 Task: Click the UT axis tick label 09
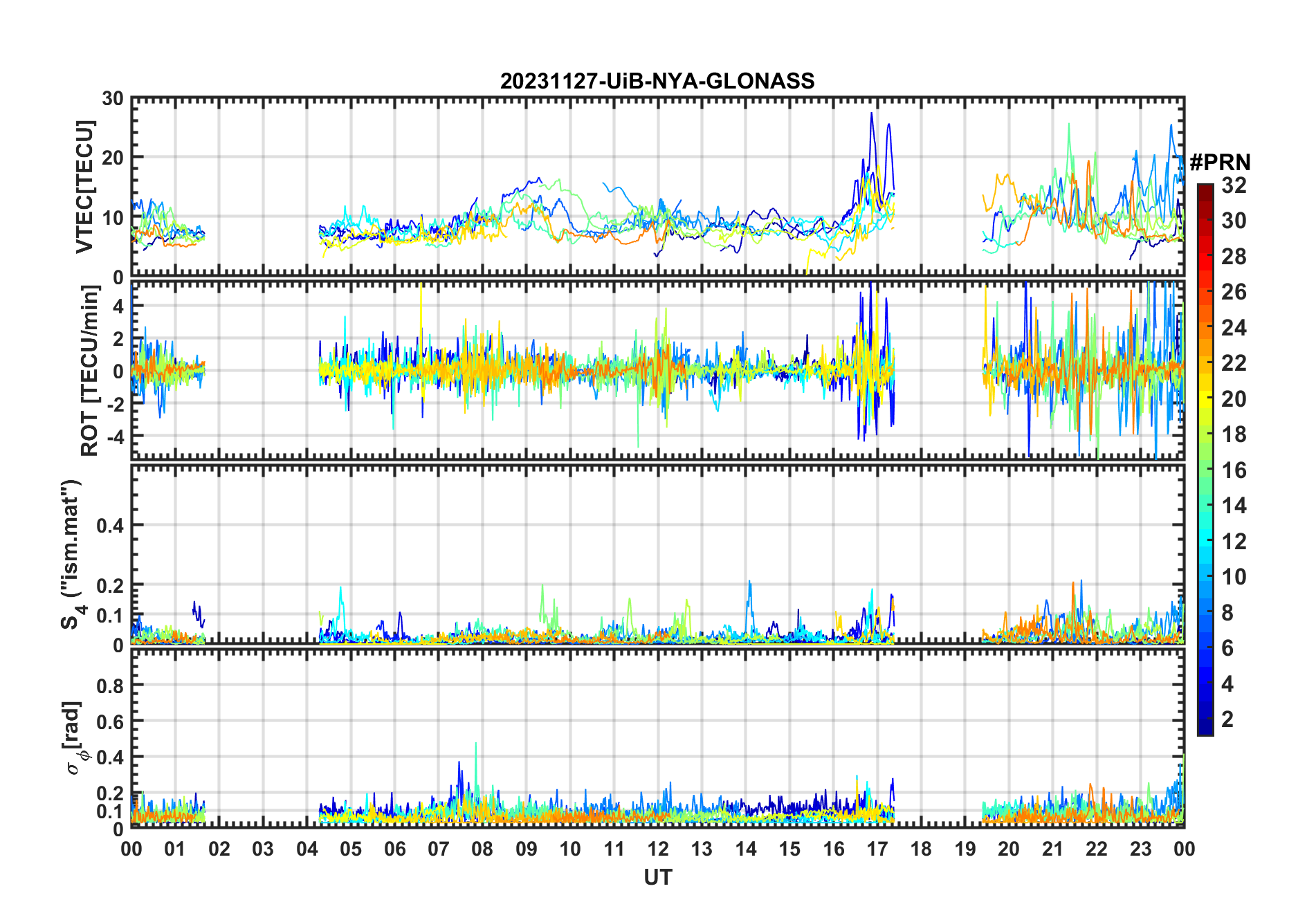[x=527, y=849]
